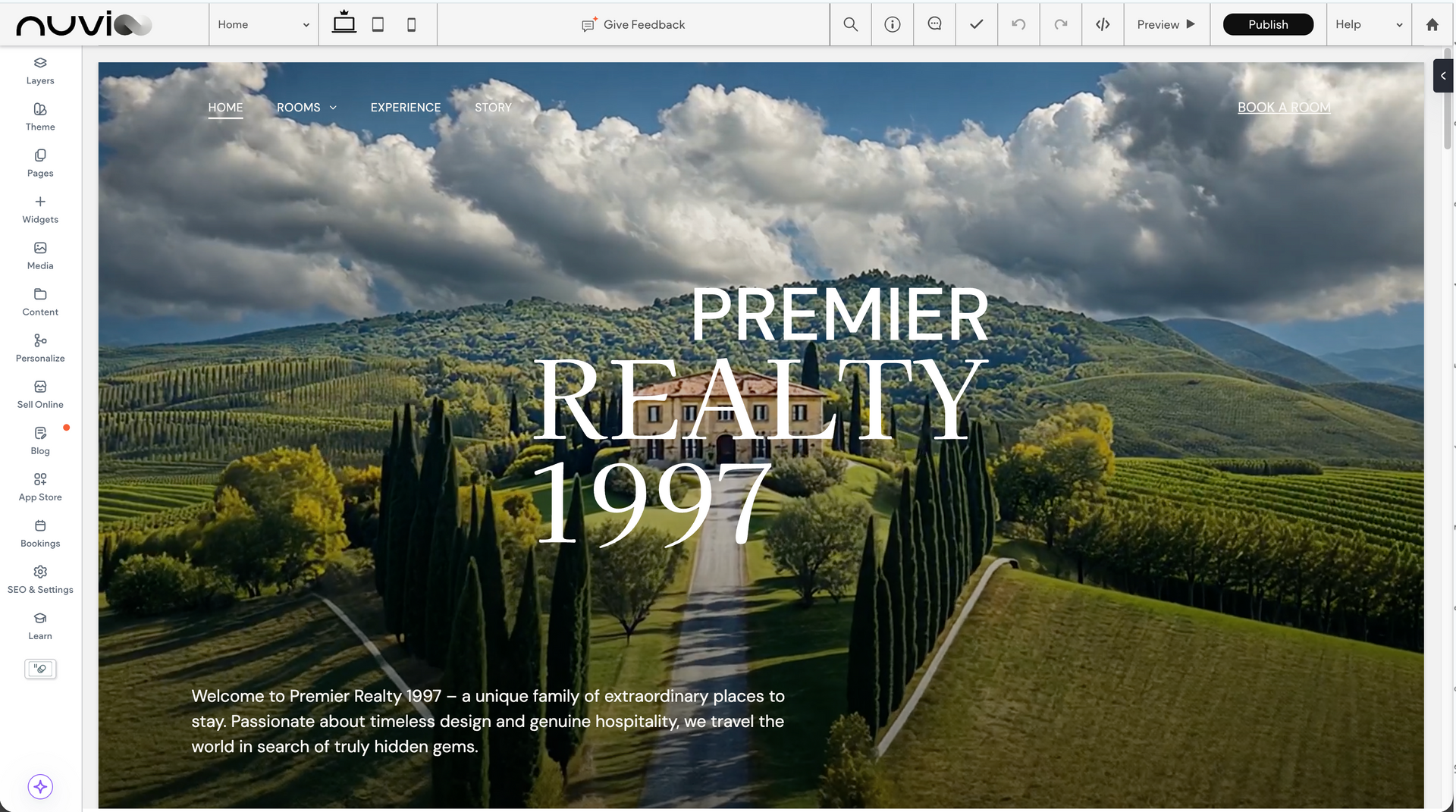Open the Theme settings
Image resolution: width=1456 pixels, height=812 pixels.
[39, 117]
